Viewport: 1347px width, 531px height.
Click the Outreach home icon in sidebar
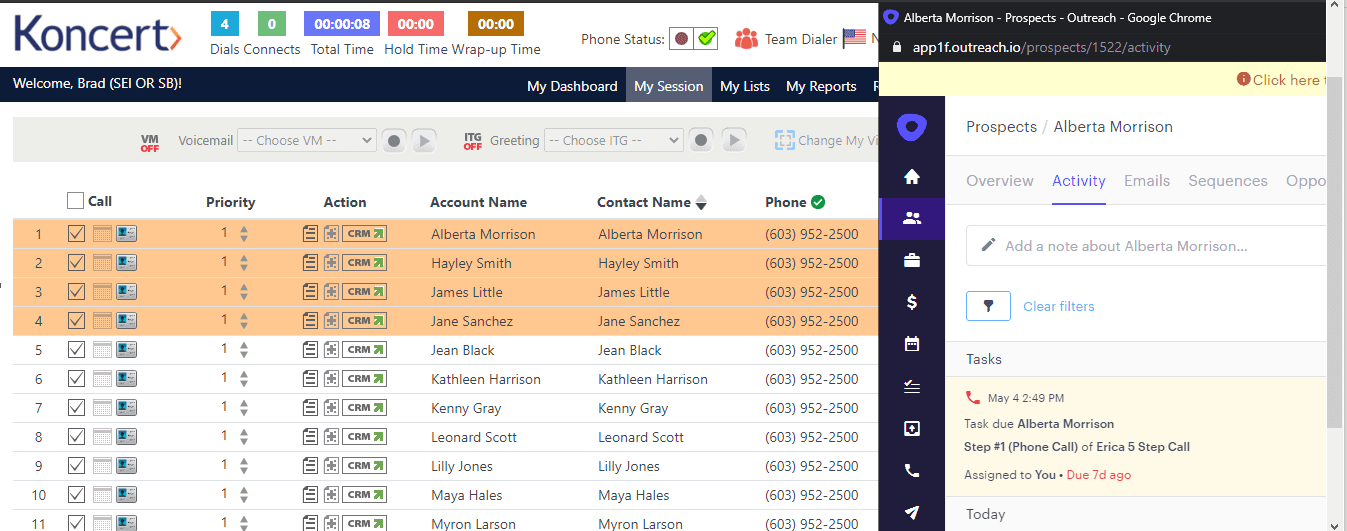[911, 177]
